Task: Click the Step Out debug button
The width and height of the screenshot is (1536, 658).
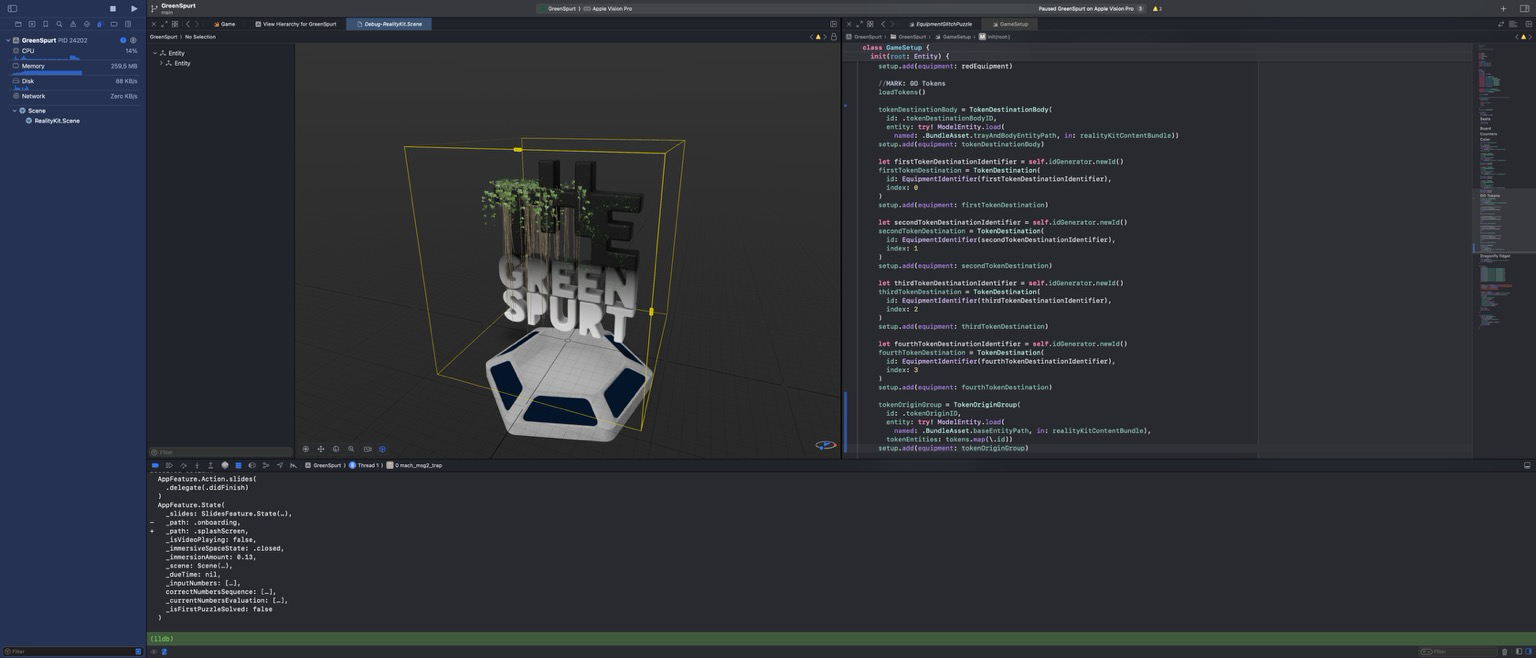Action: pyautogui.click(x=210, y=465)
